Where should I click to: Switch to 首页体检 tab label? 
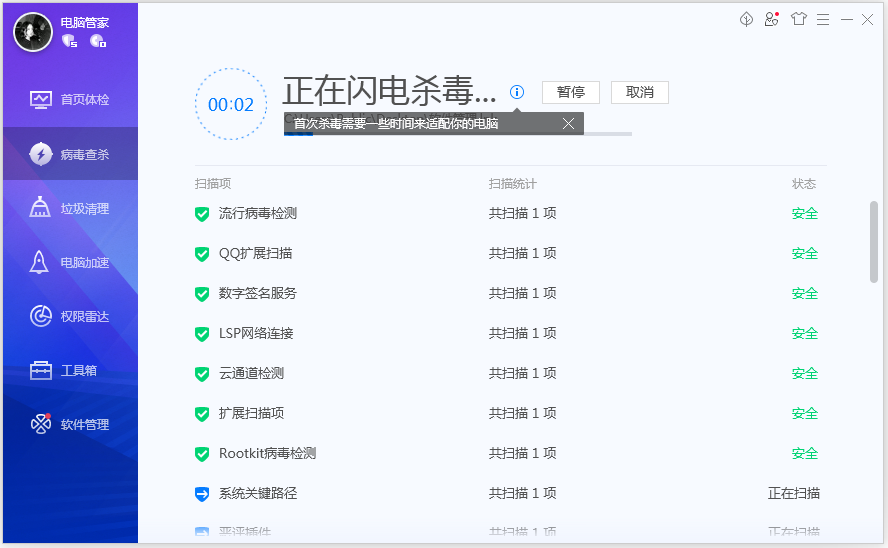click(x=85, y=100)
